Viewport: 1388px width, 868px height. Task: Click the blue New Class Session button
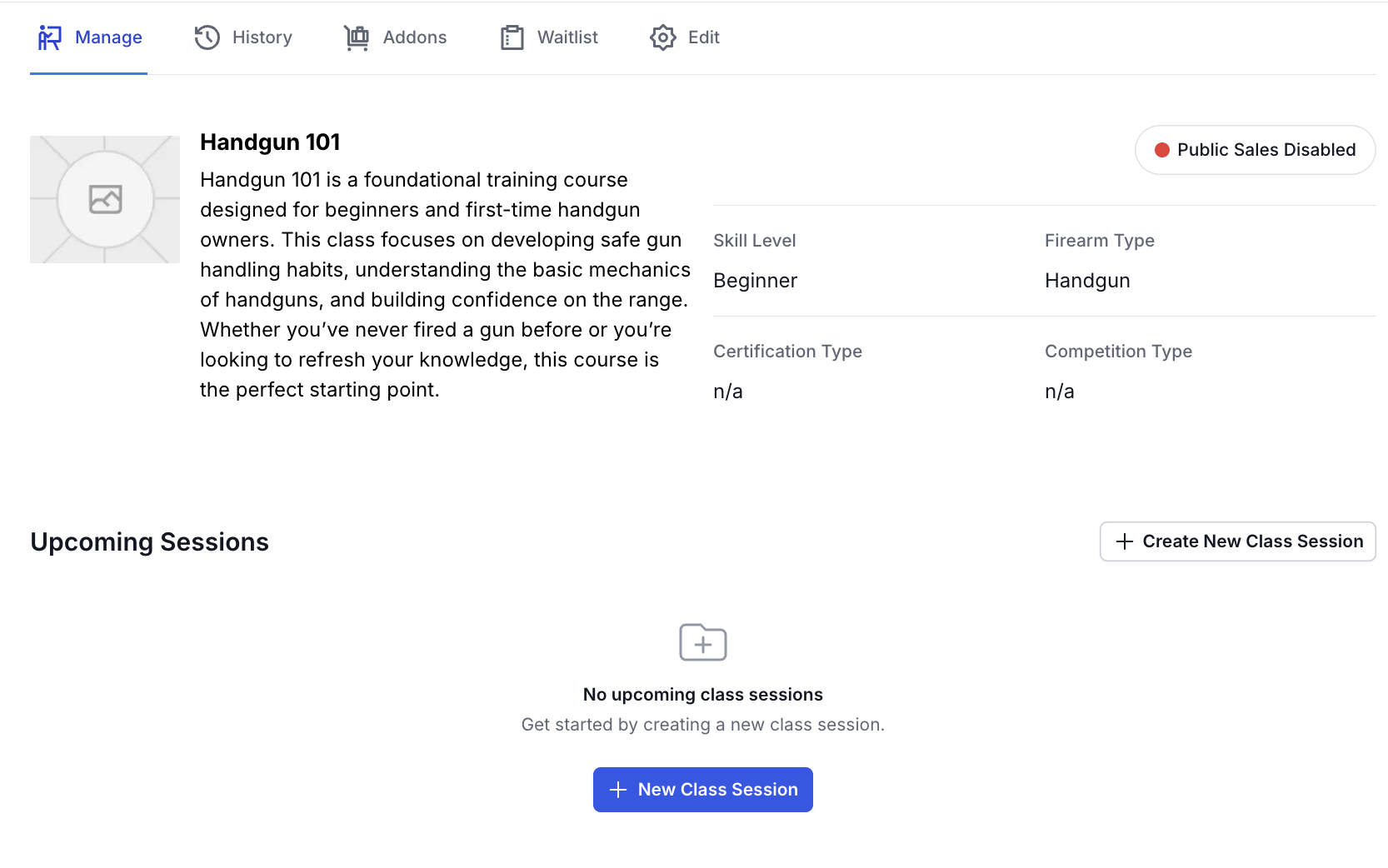(703, 790)
